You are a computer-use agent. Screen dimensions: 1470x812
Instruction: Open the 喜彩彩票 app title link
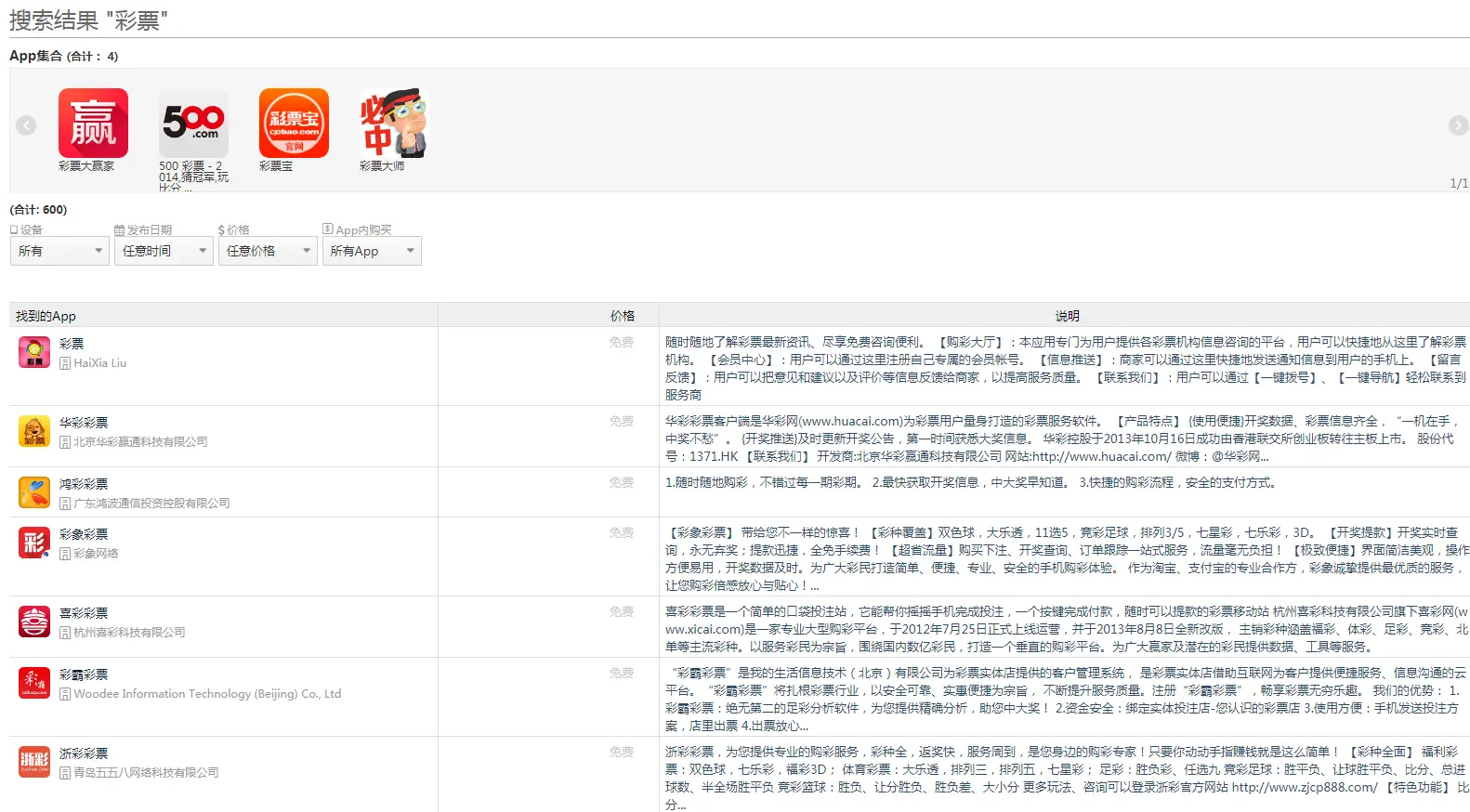84,613
